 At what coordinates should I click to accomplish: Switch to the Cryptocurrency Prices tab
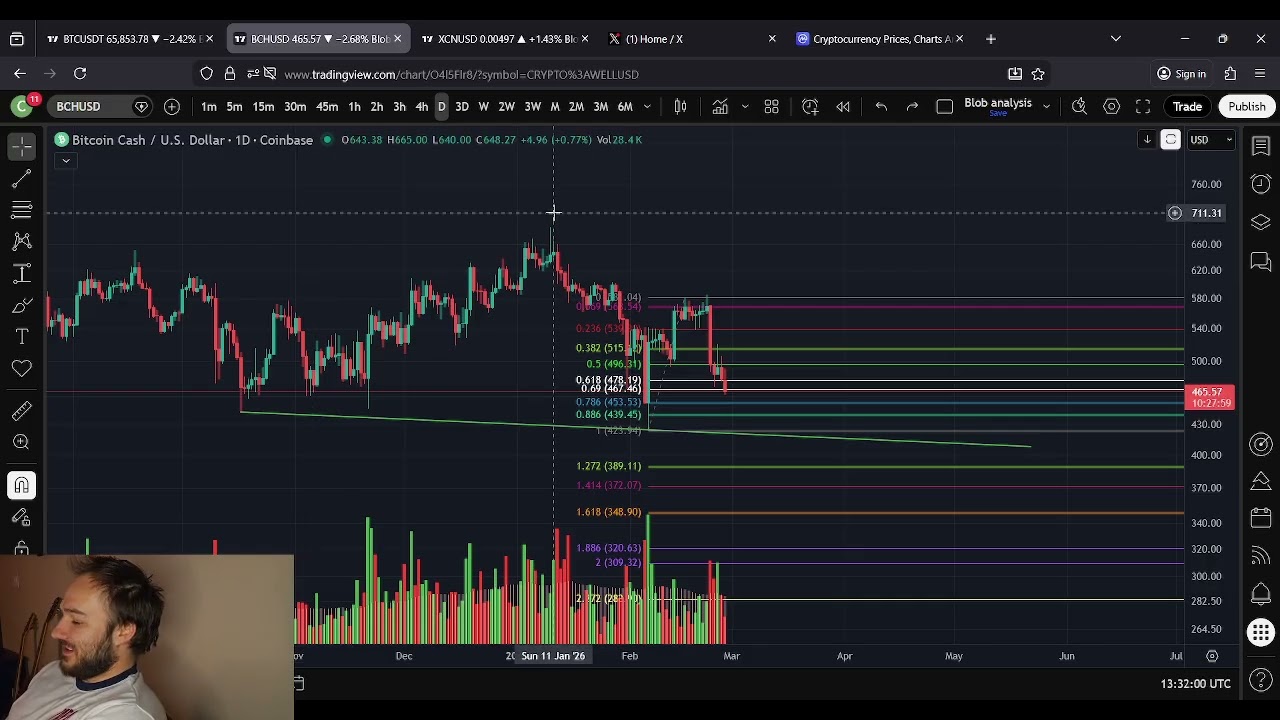click(880, 39)
